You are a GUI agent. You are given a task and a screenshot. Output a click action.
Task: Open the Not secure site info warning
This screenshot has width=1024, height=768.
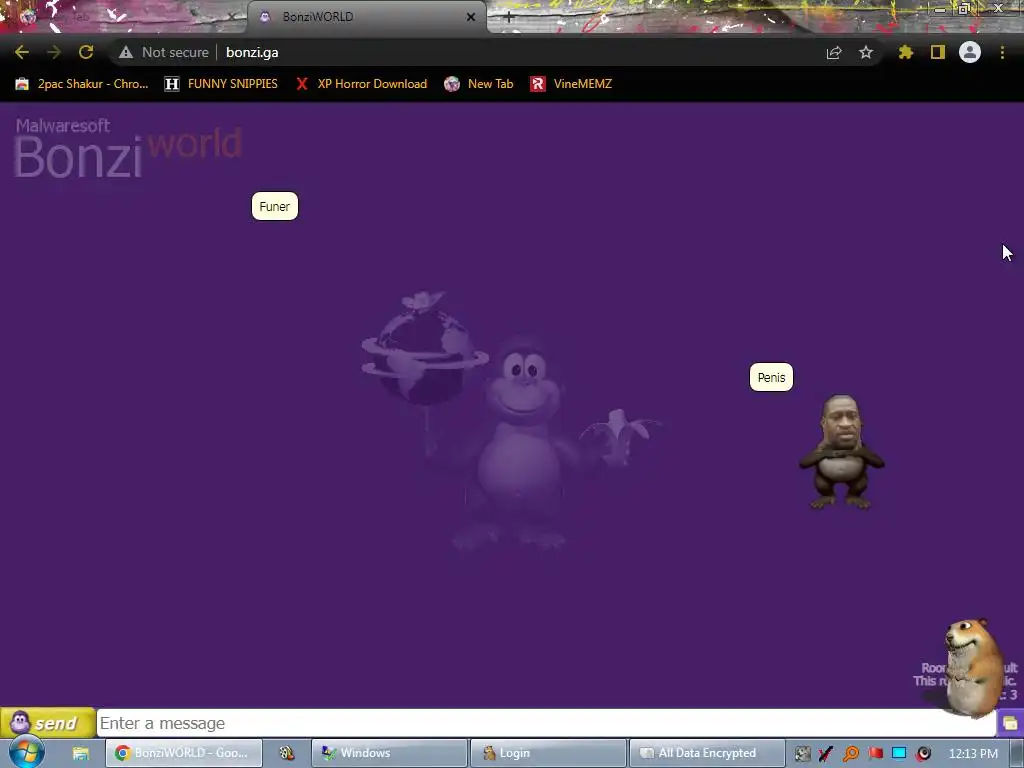[x=164, y=52]
